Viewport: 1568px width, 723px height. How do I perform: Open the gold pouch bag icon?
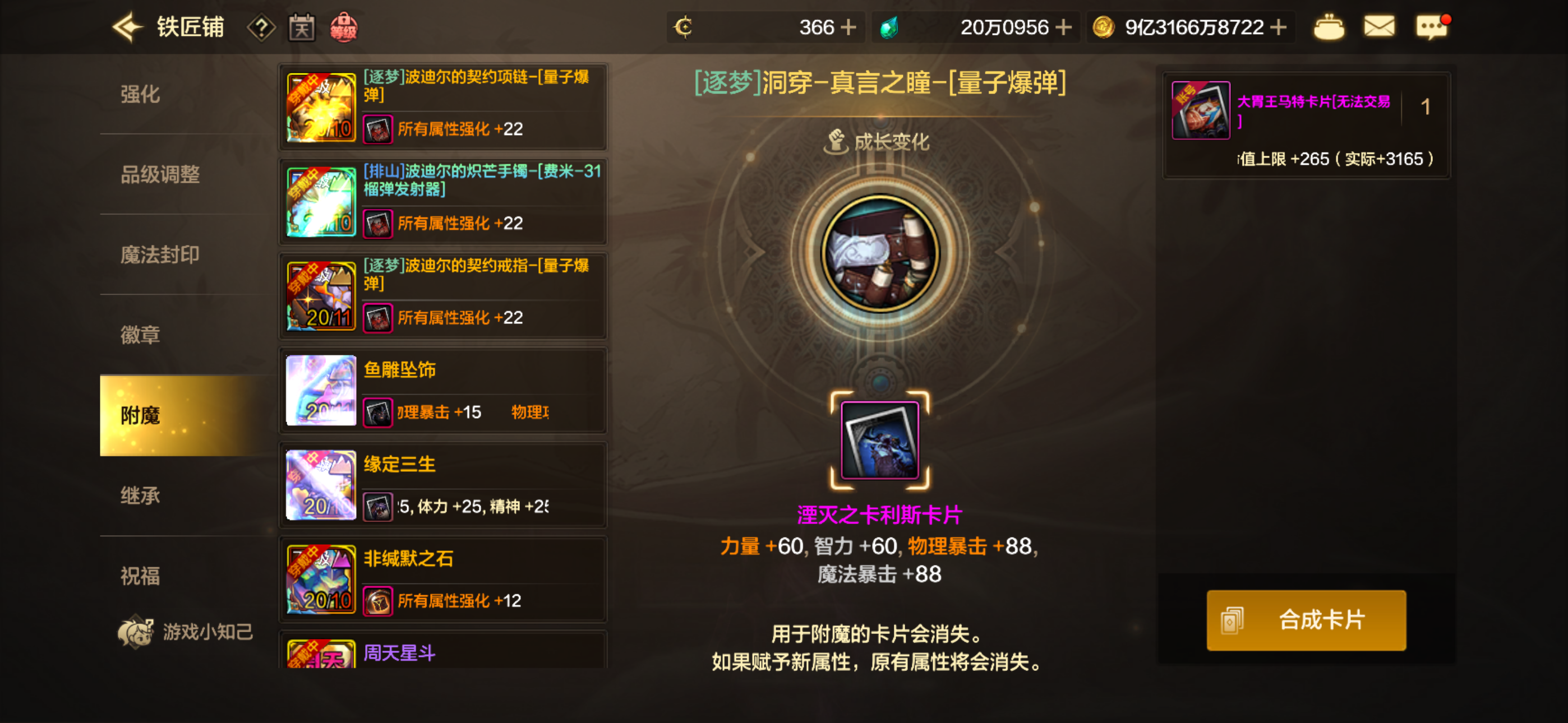click(x=1329, y=27)
